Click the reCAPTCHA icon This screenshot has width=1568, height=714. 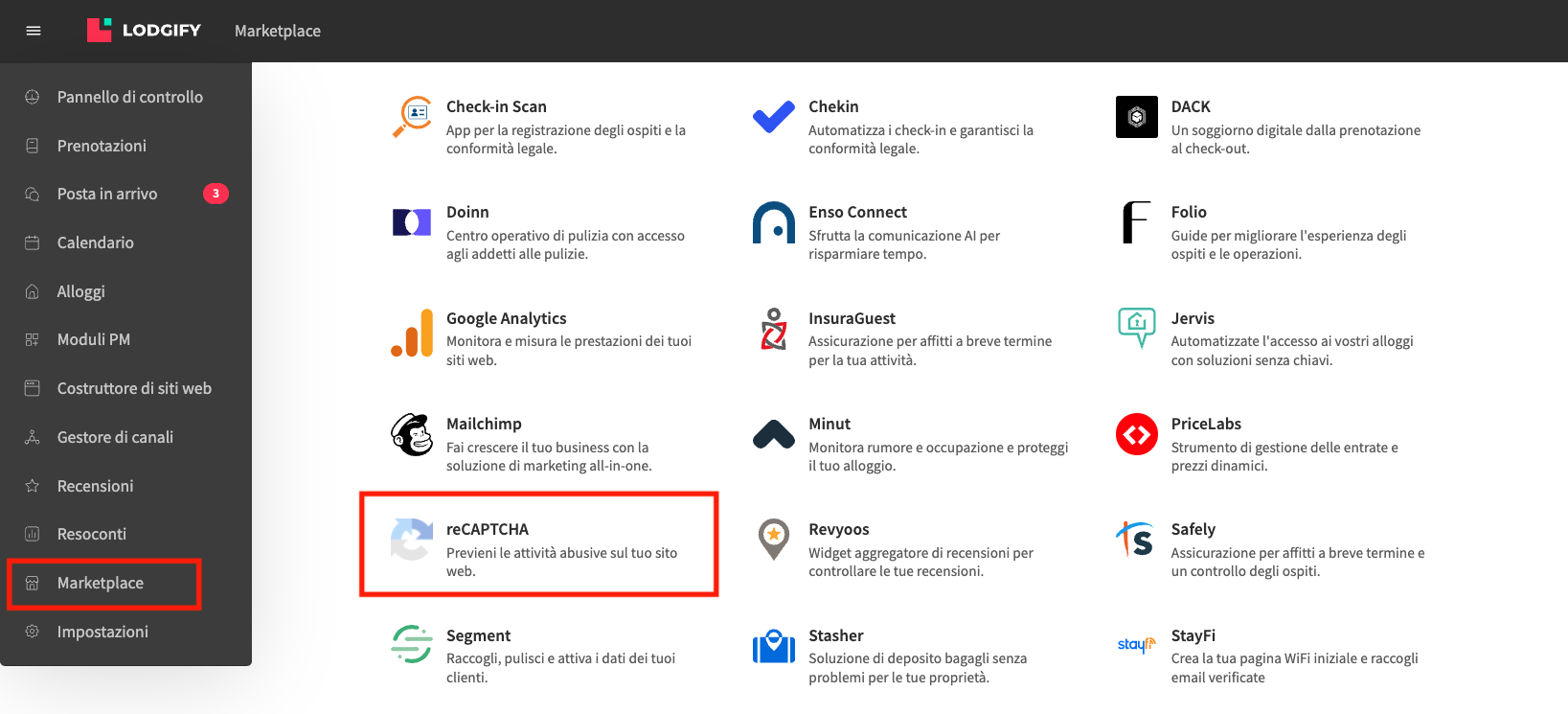(x=412, y=540)
